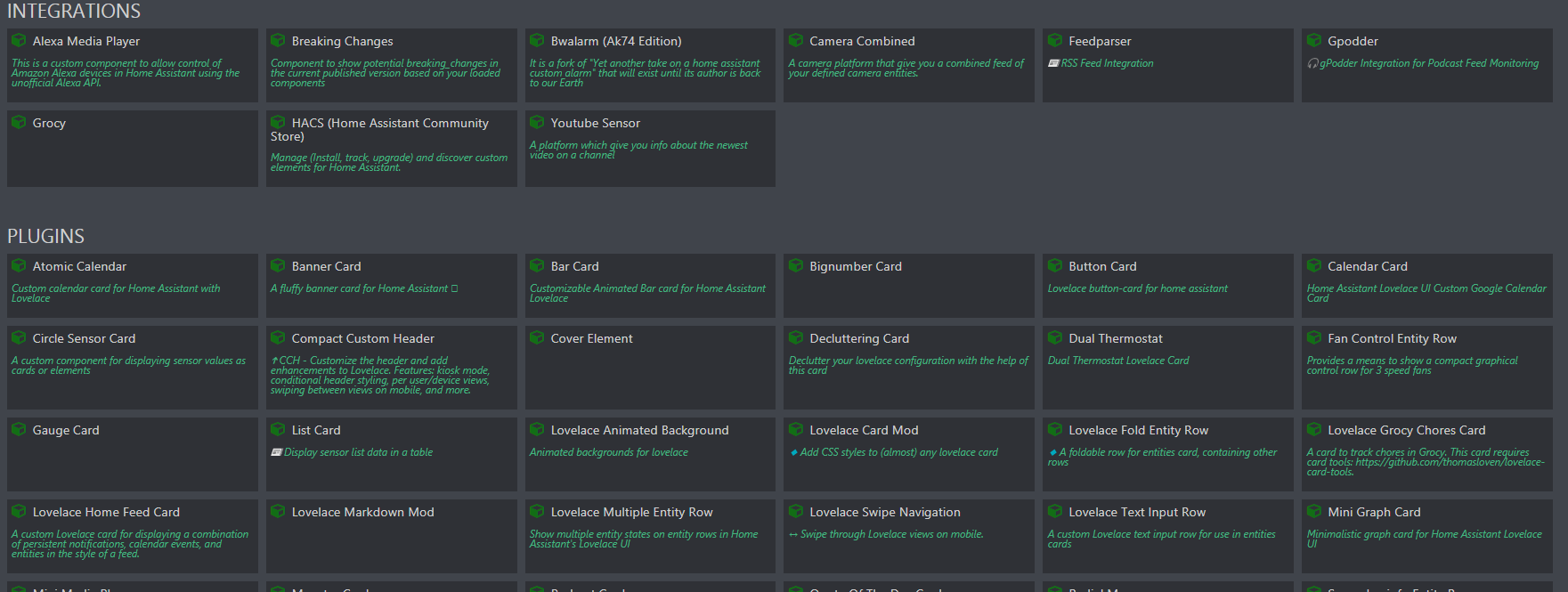
Task: Click the cube icon beside Lovelace Markdown Mod
Action: point(278,511)
